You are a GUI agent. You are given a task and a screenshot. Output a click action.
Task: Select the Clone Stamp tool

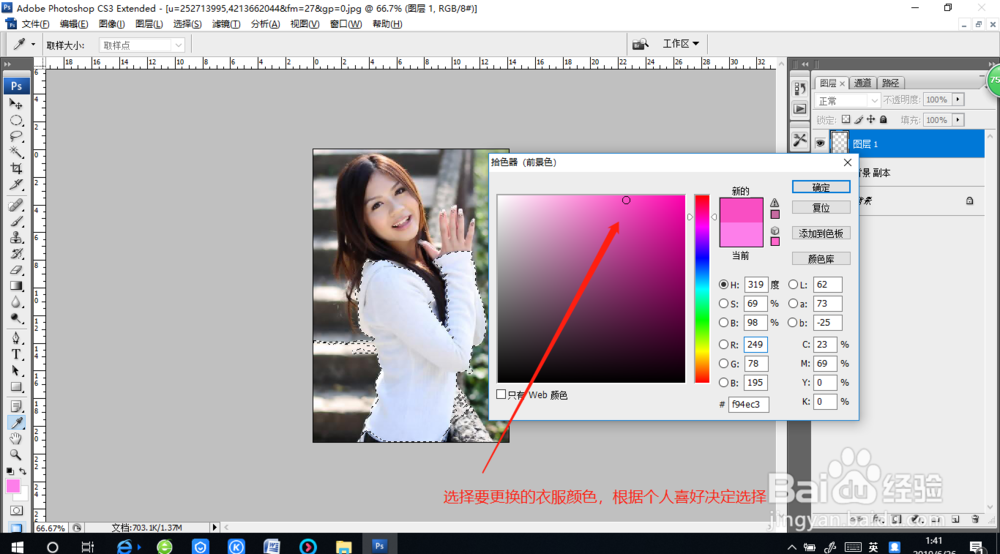point(16,237)
